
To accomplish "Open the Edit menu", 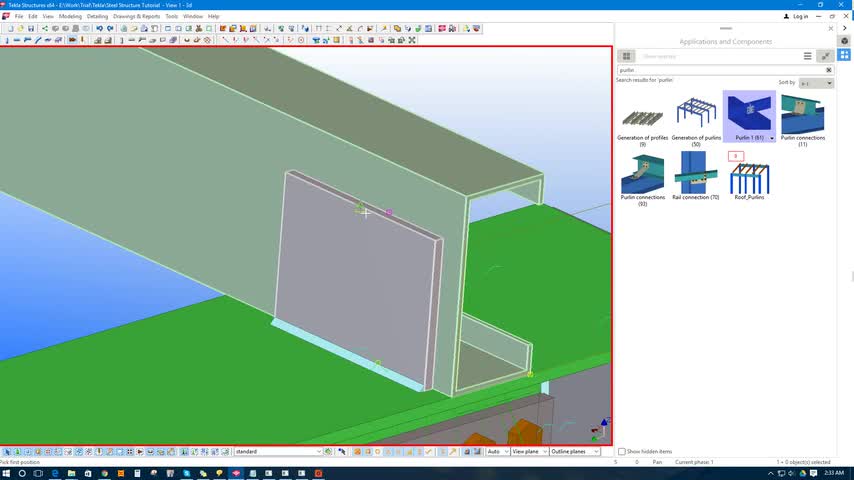I will (x=33, y=16).
